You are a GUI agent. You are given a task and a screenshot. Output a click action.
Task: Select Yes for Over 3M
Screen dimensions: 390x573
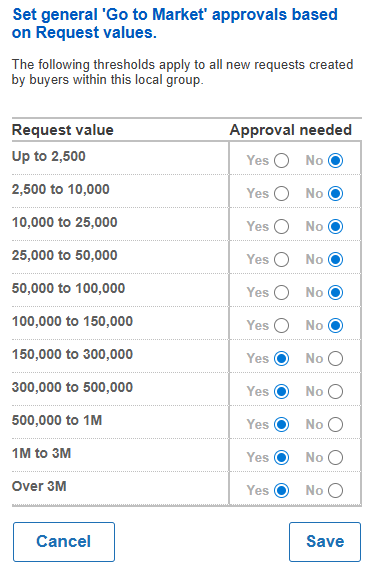click(281, 491)
